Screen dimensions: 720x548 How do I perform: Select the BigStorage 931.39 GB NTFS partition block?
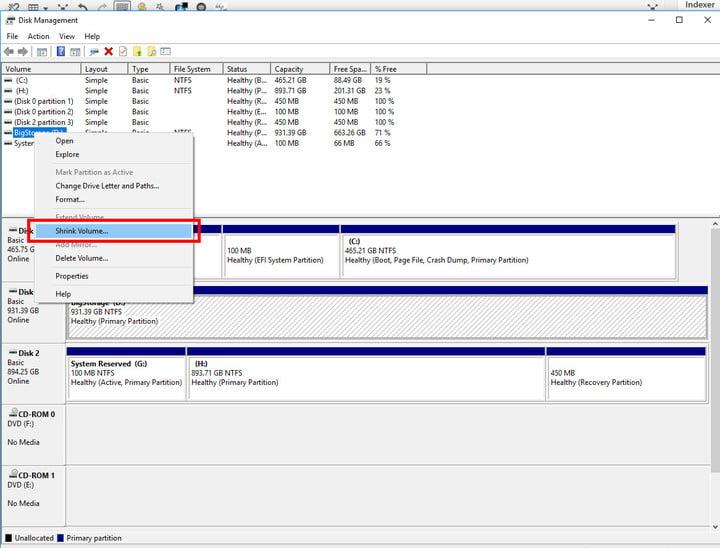pyautogui.click(x=387, y=313)
